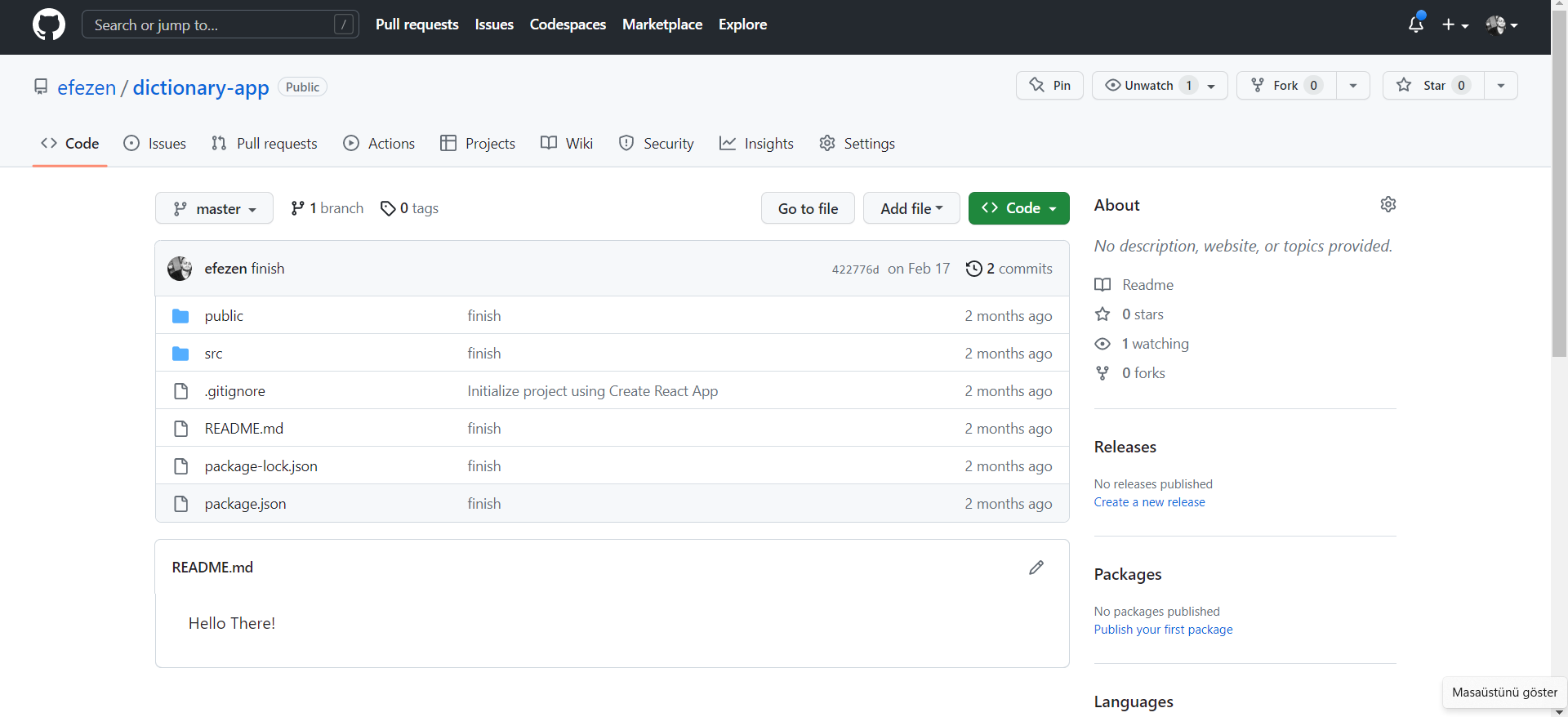
Task: Open the Insights tab
Action: point(756,144)
